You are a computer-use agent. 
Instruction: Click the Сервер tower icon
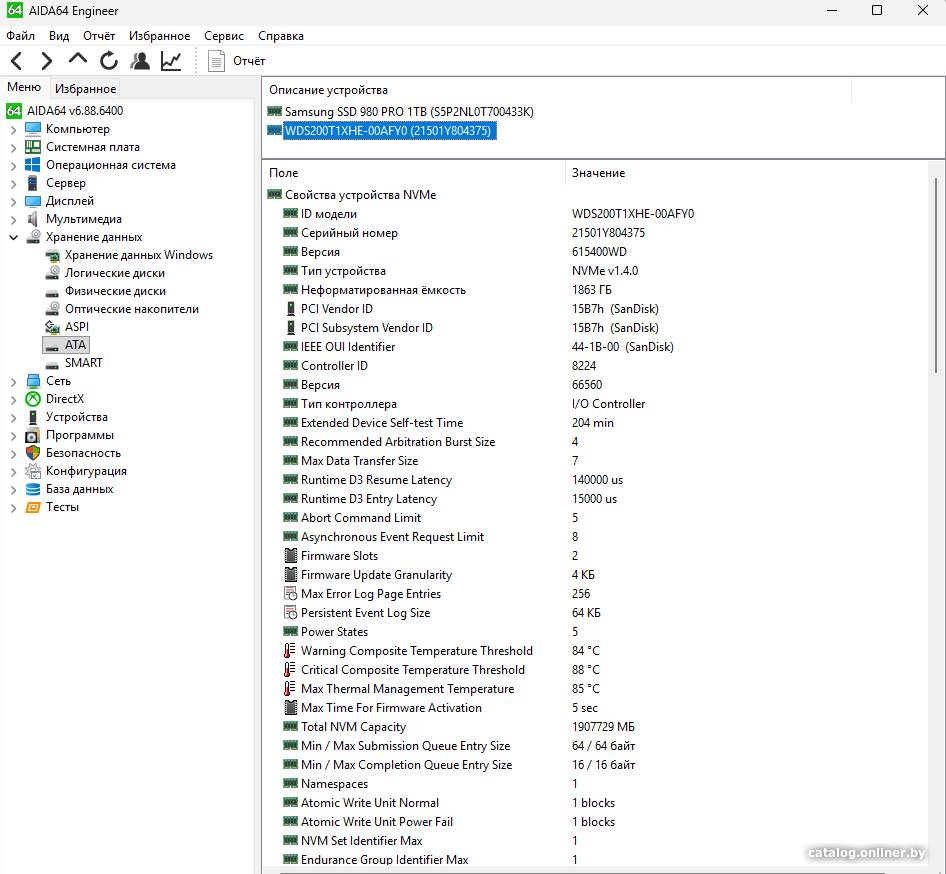(x=33, y=183)
